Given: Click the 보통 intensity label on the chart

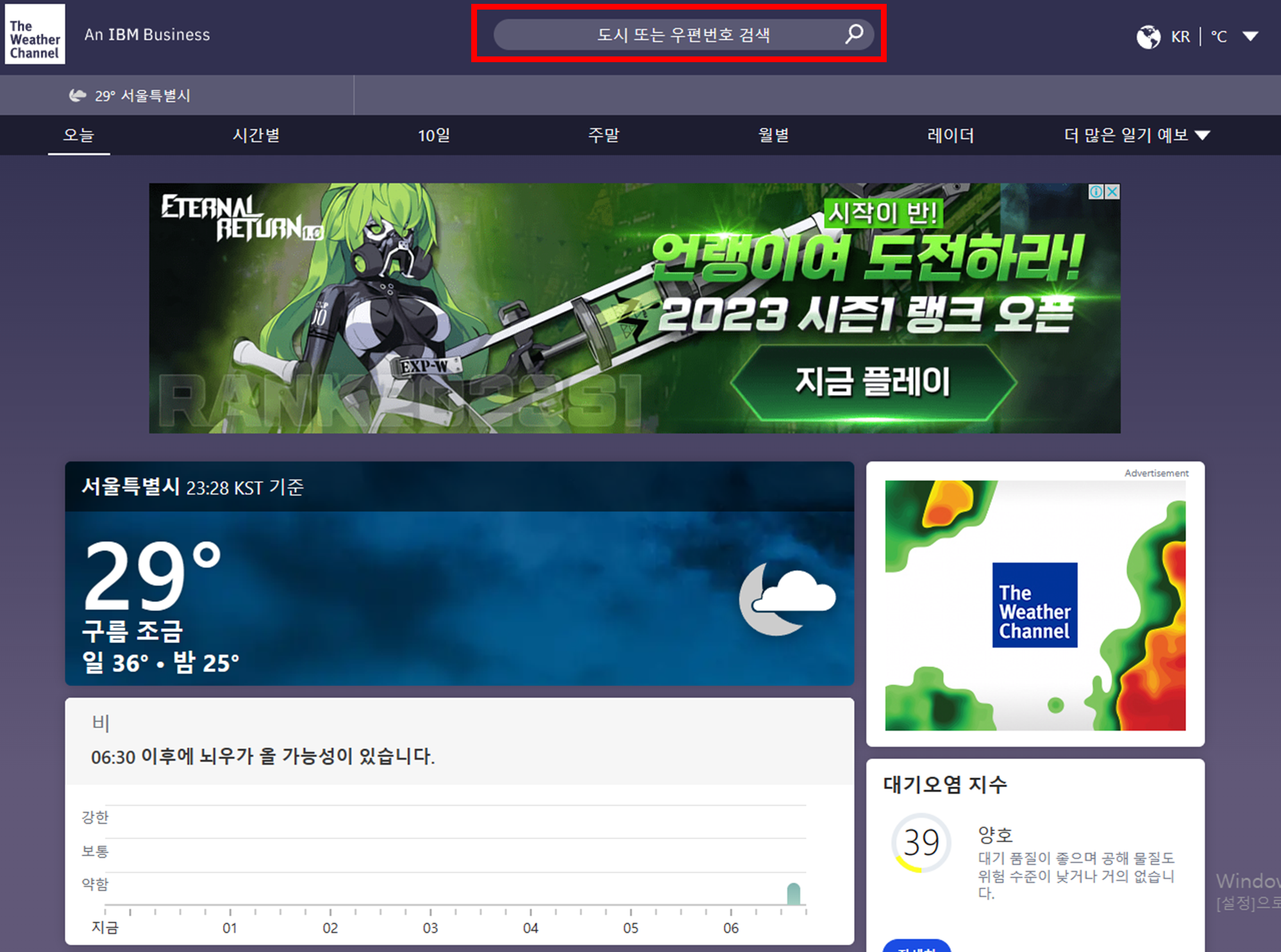Looking at the screenshot, I should (x=95, y=851).
